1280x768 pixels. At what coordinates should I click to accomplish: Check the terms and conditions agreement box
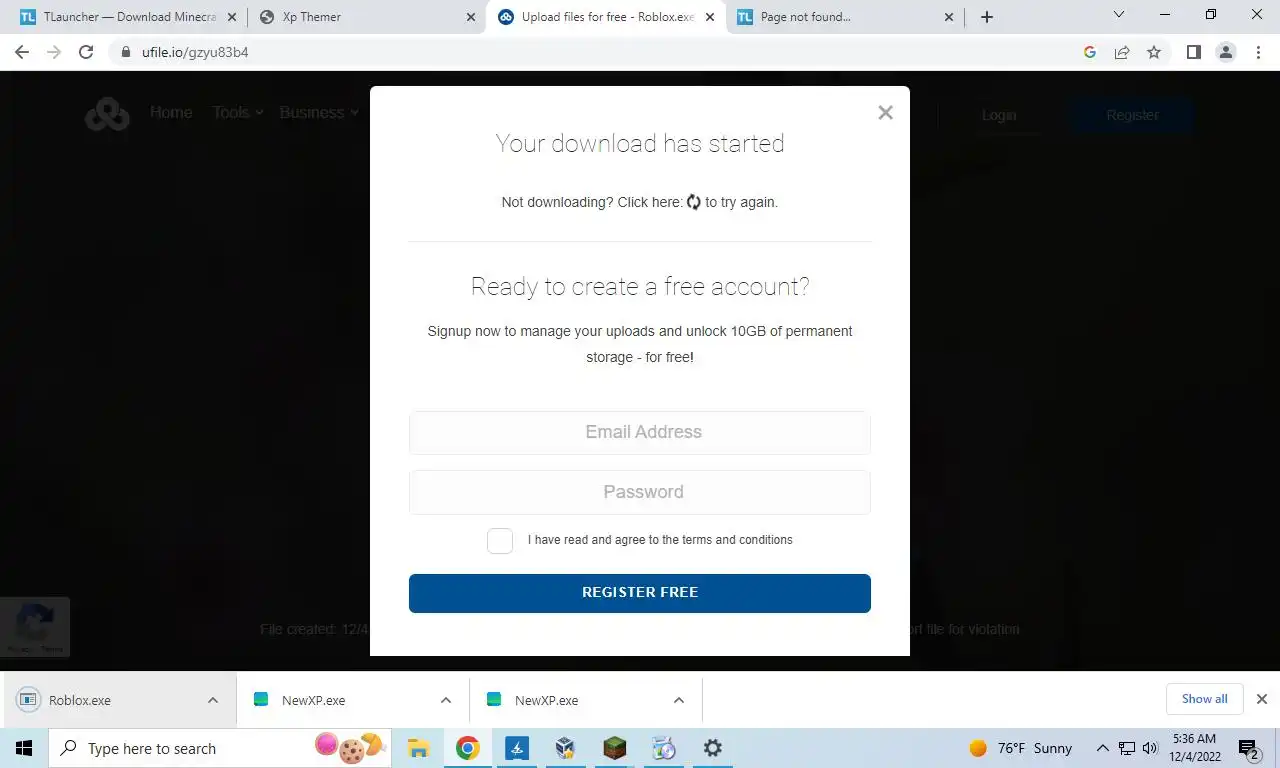[500, 541]
